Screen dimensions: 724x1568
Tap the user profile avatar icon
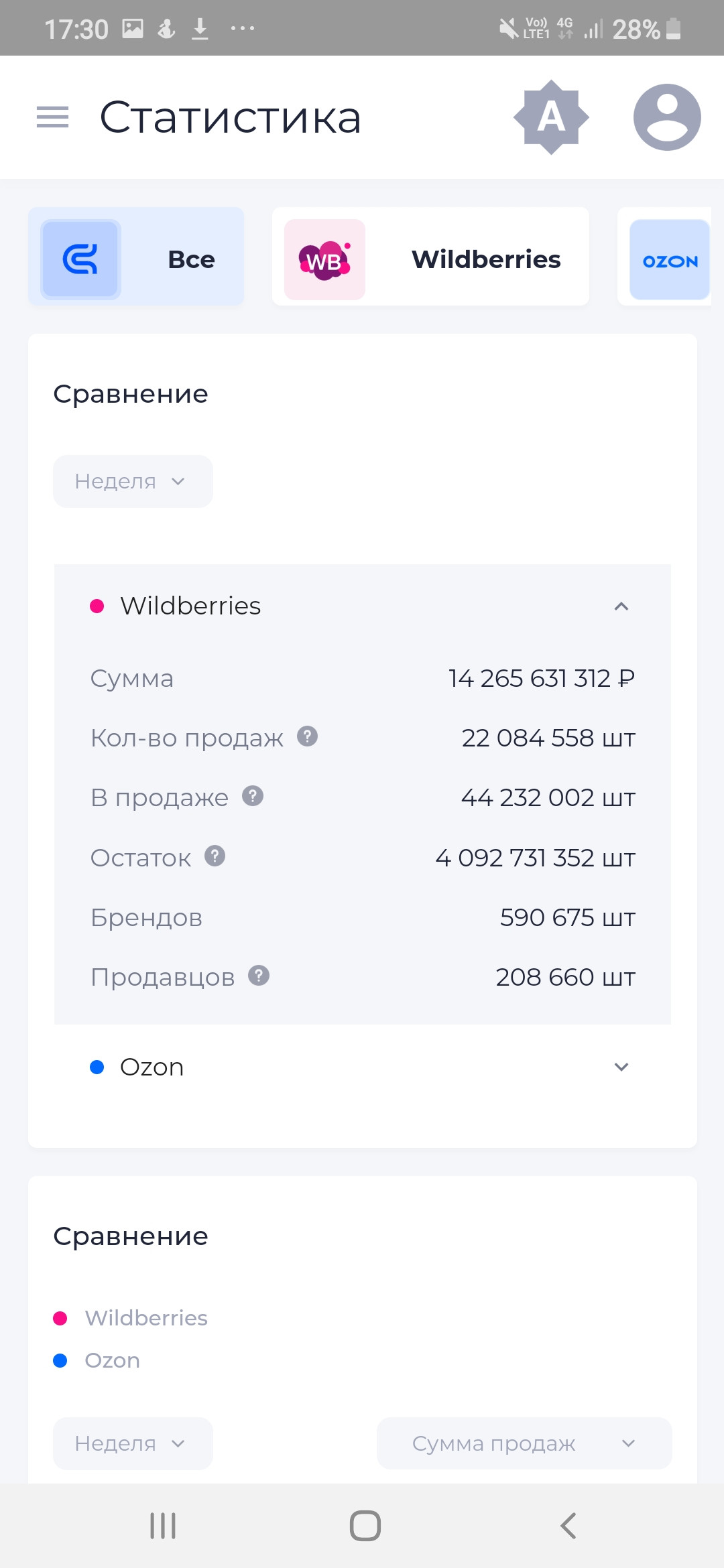(x=666, y=117)
